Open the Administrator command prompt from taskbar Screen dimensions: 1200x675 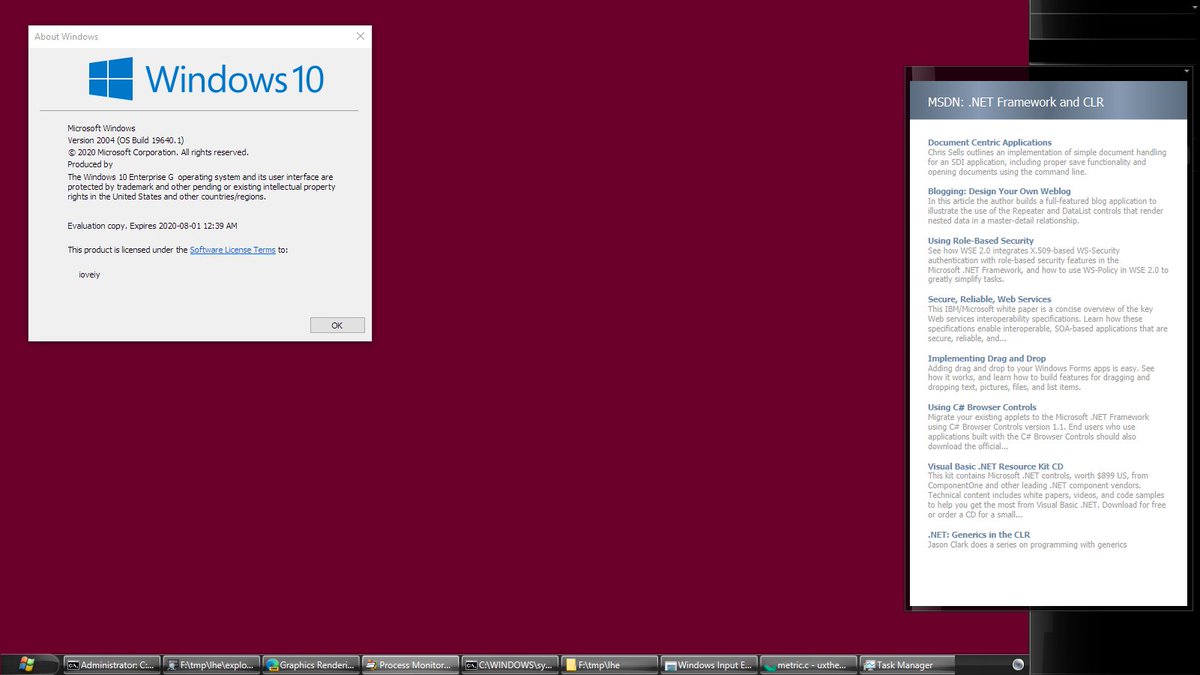(112, 663)
